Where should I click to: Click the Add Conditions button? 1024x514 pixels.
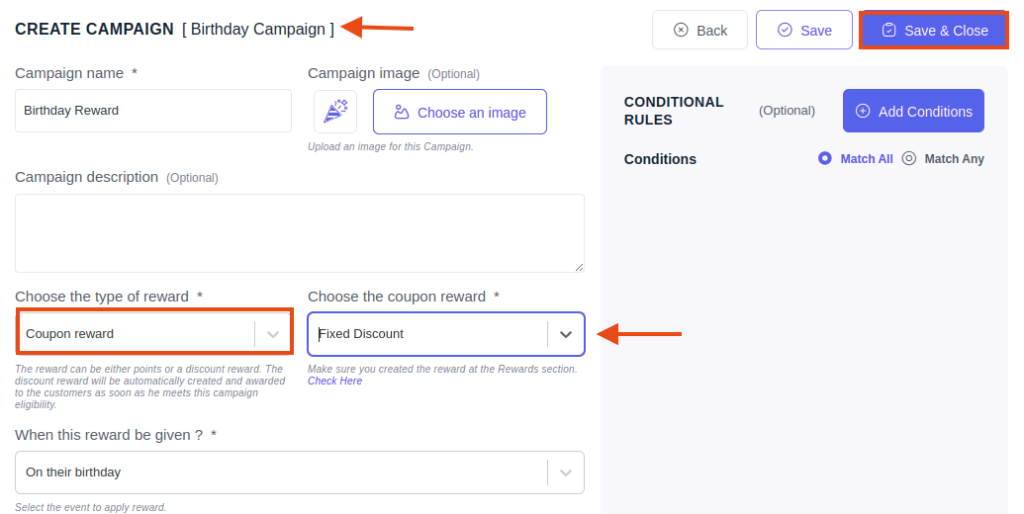[x=913, y=111]
